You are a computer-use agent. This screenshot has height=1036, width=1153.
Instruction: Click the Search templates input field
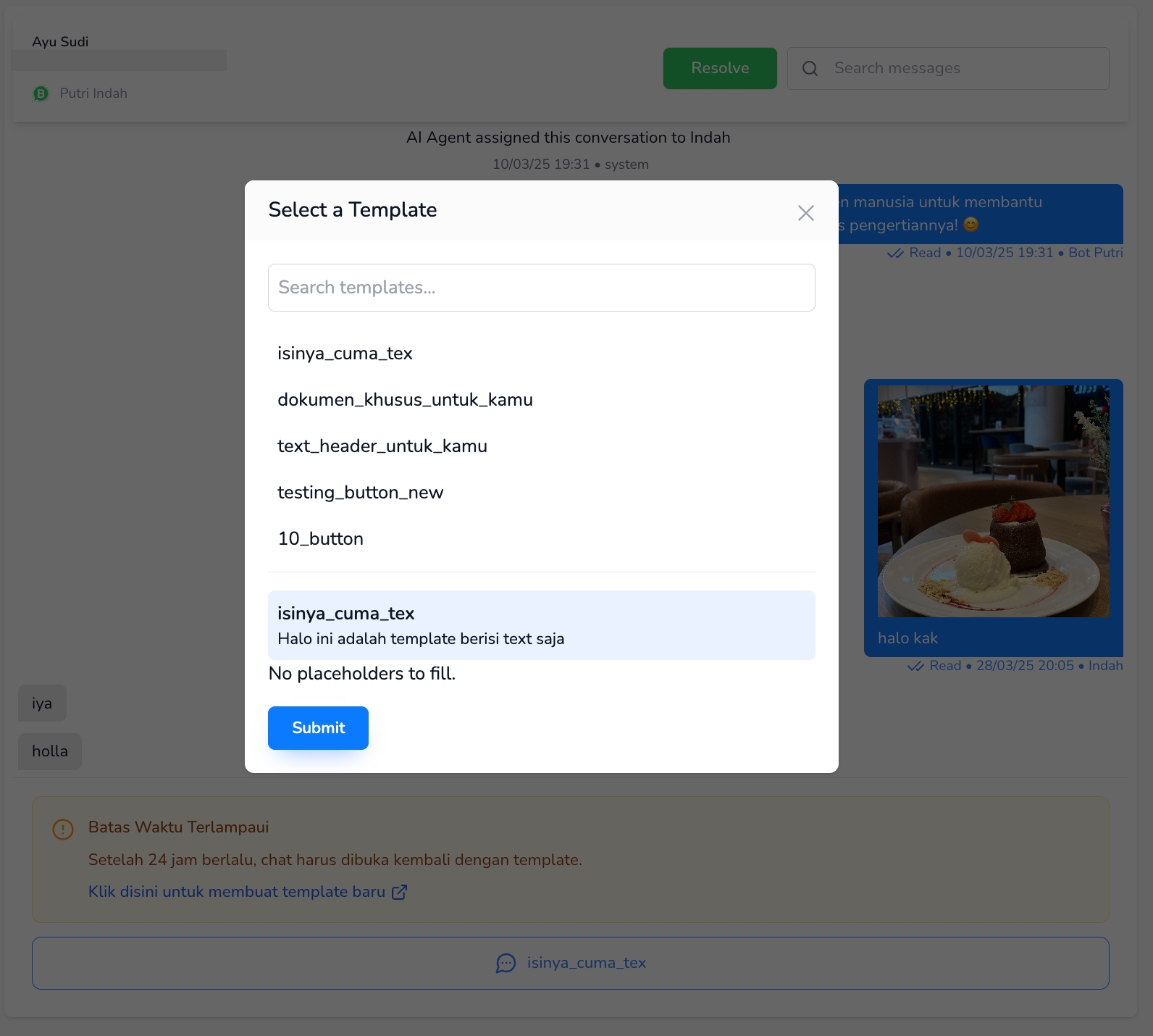pos(541,288)
